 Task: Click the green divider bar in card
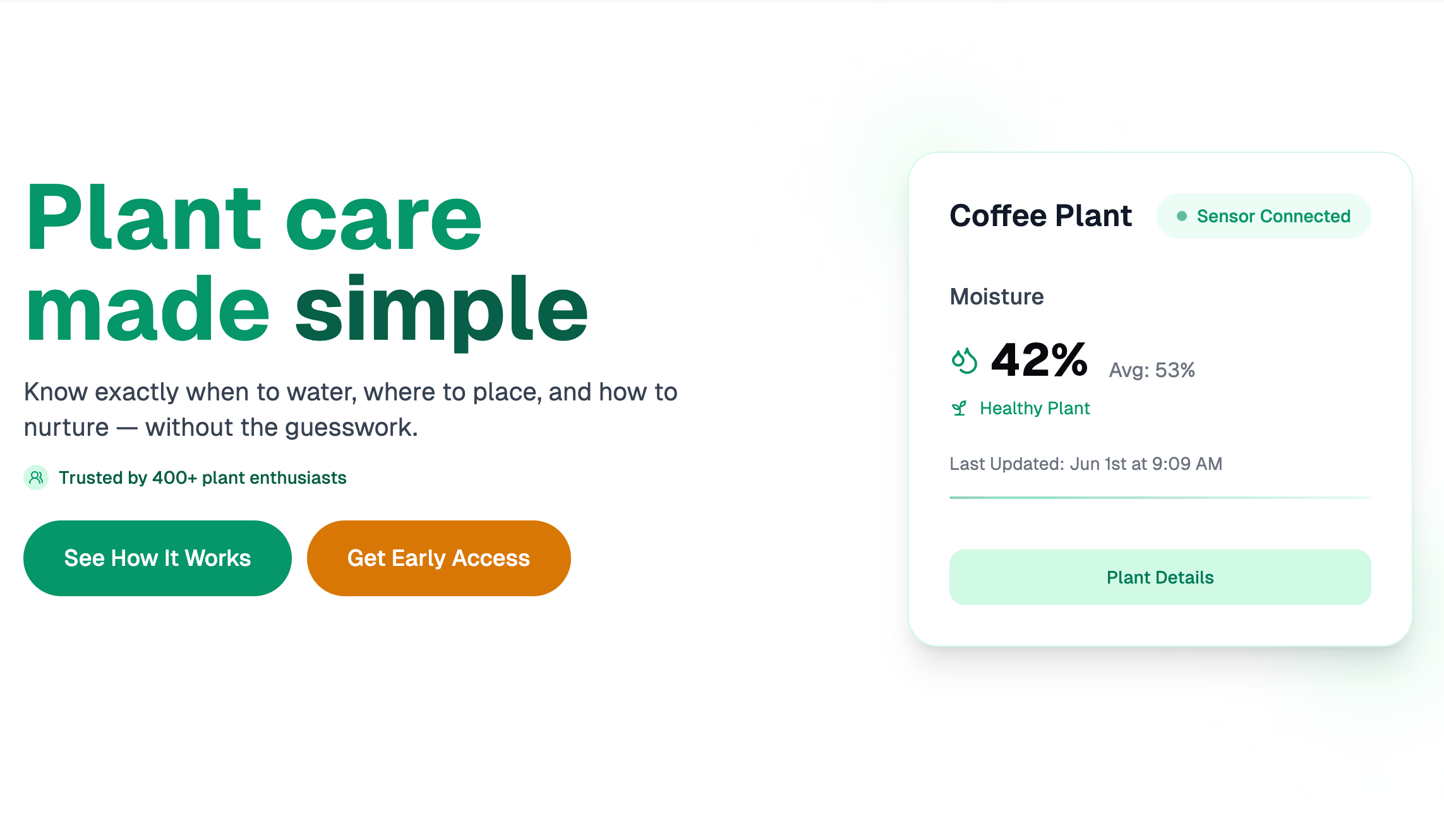click(1160, 498)
